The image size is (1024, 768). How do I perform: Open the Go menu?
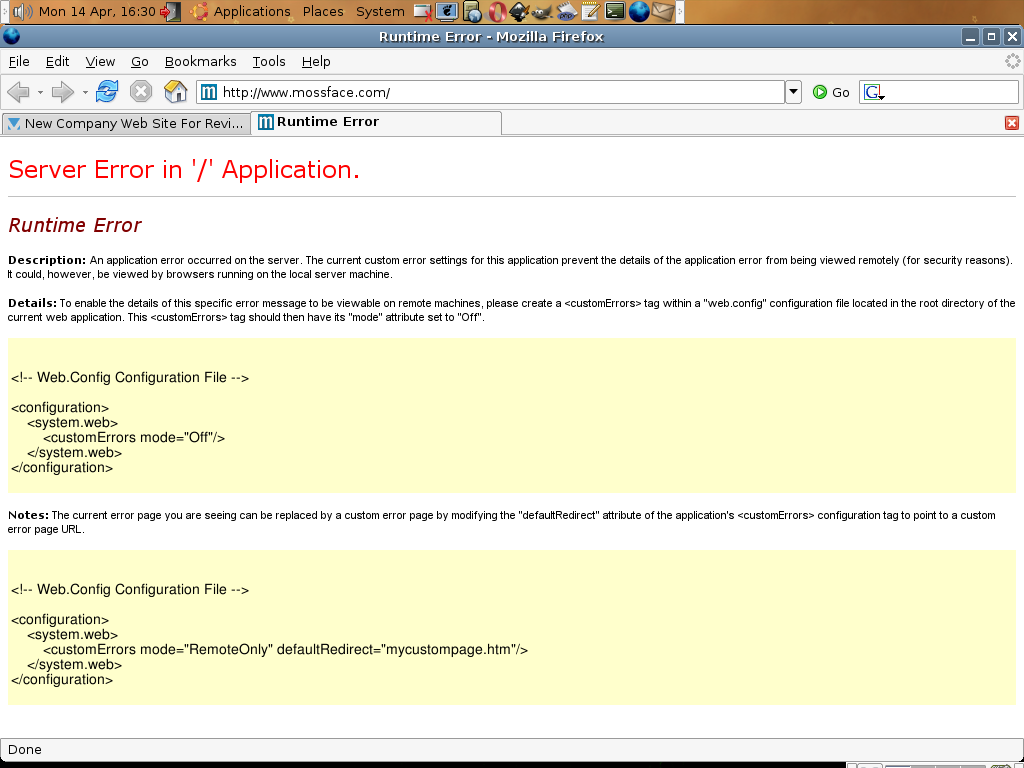(x=140, y=61)
